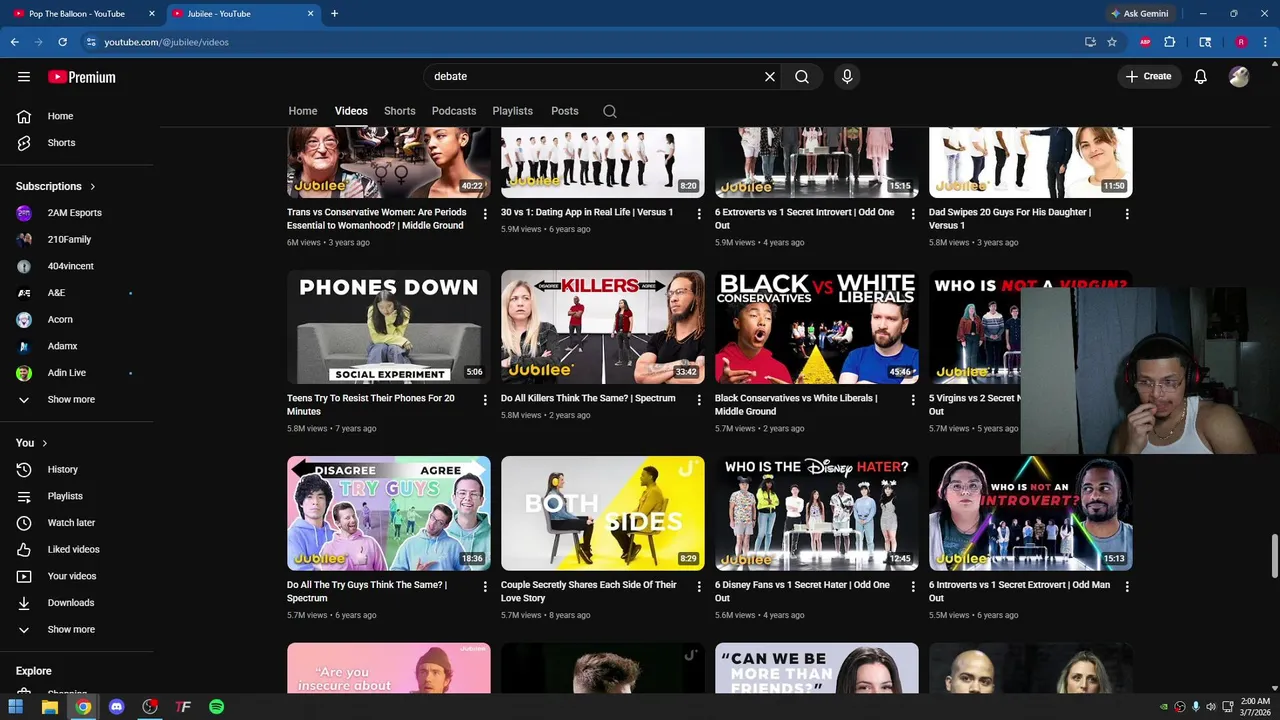Open the three-dot menu for Black Conservatives vs White Liberals
Viewport: 1280px width, 720px height.
(x=913, y=400)
